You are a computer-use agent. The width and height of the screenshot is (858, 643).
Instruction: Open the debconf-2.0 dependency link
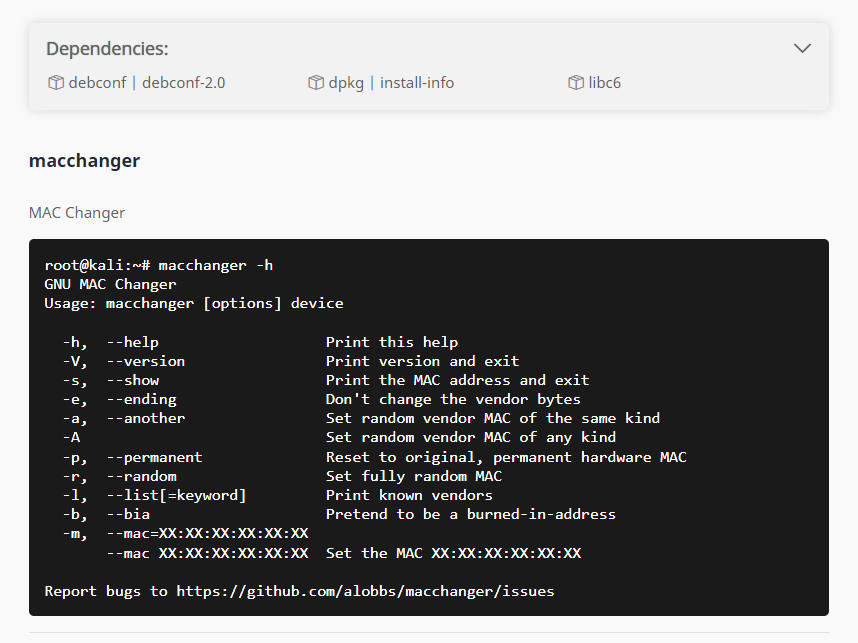coord(184,83)
